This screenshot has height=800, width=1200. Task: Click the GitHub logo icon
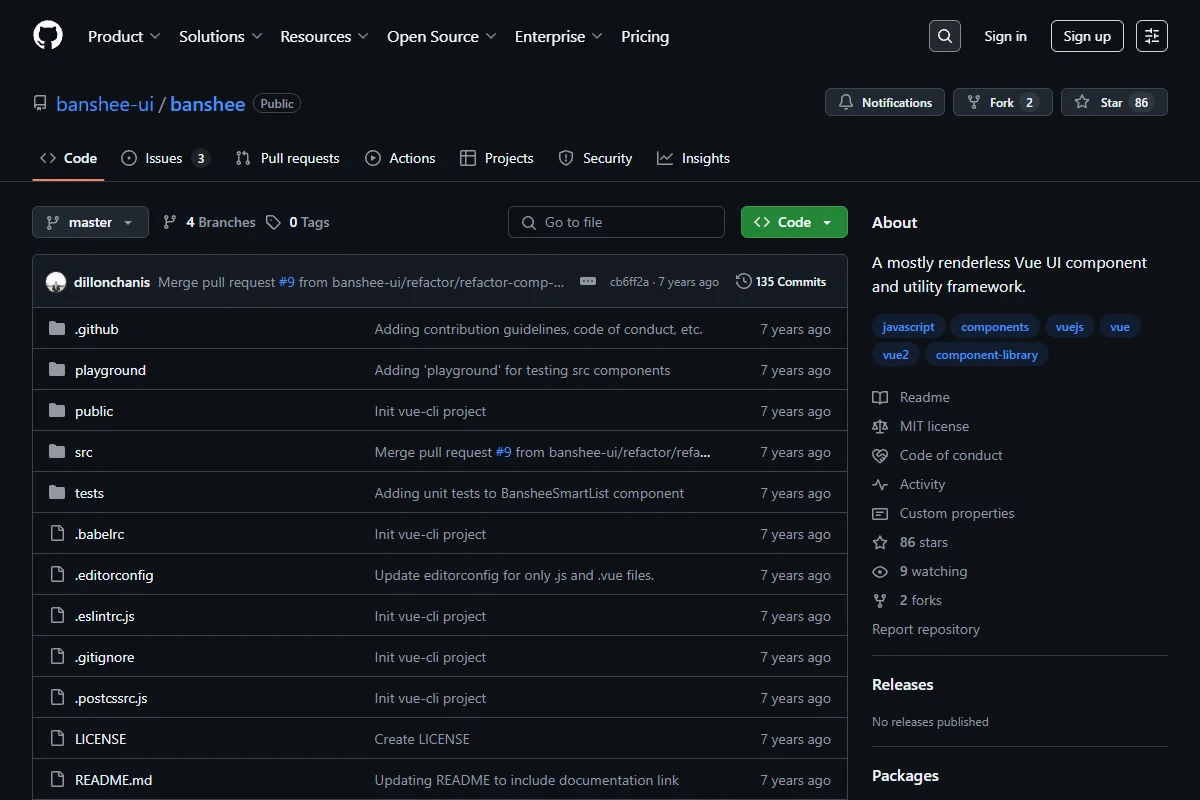point(48,36)
